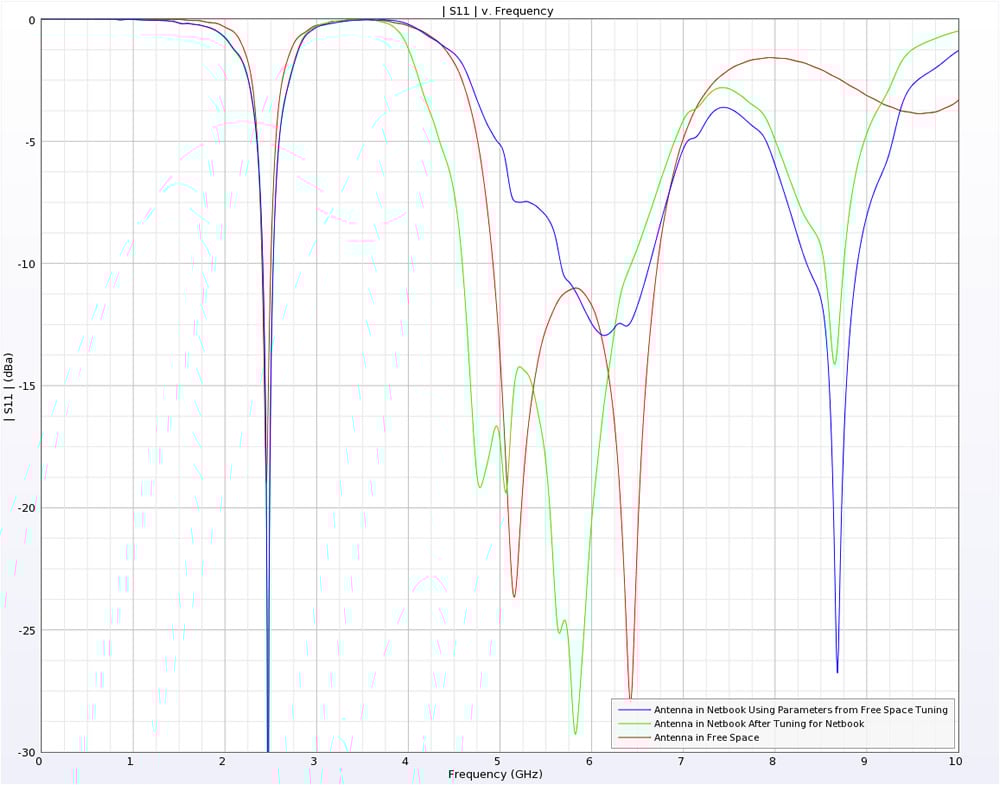1000x785 pixels.
Task: Click the brown legend line swatch
Action: point(632,738)
